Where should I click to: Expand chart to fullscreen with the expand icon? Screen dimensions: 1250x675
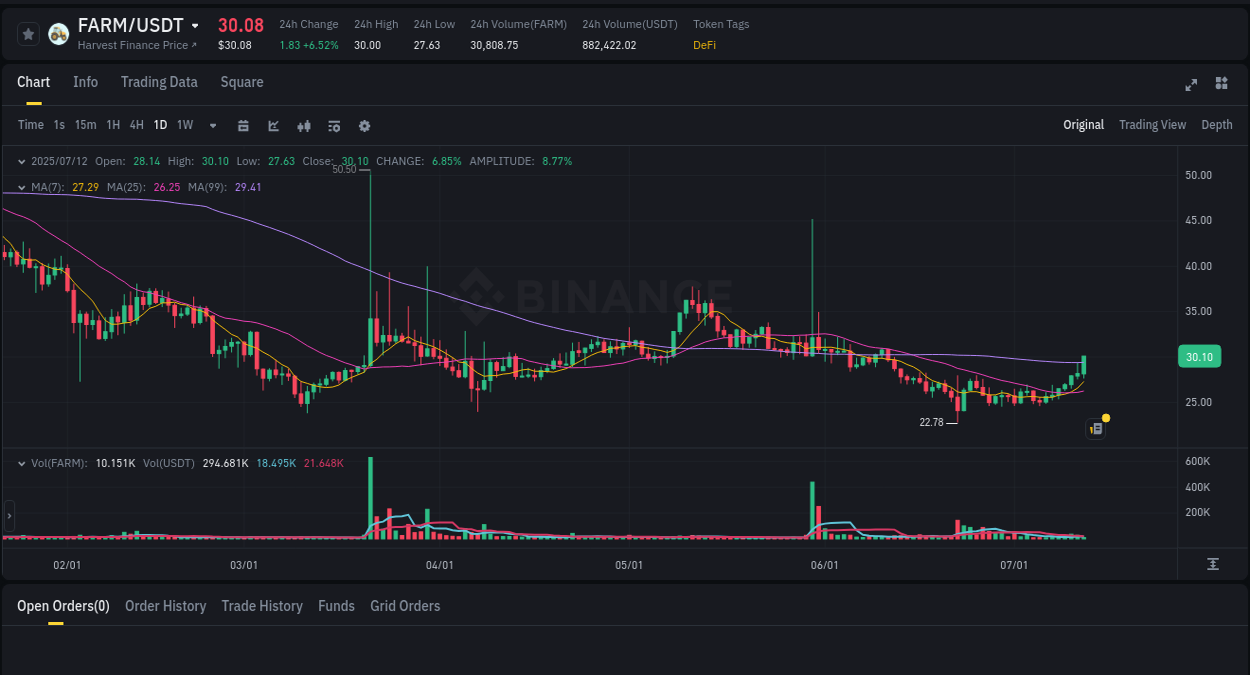tap(1190, 85)
